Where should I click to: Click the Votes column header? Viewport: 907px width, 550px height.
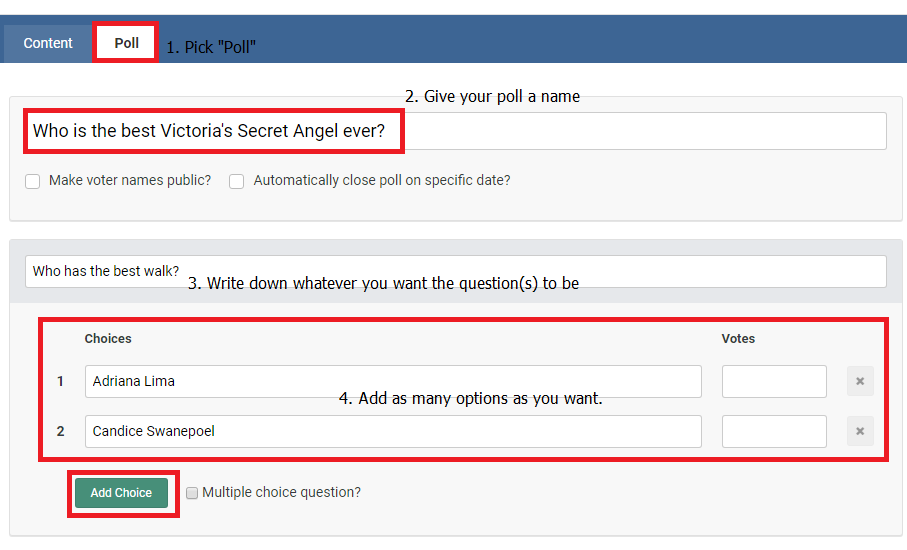pos(738,339)
